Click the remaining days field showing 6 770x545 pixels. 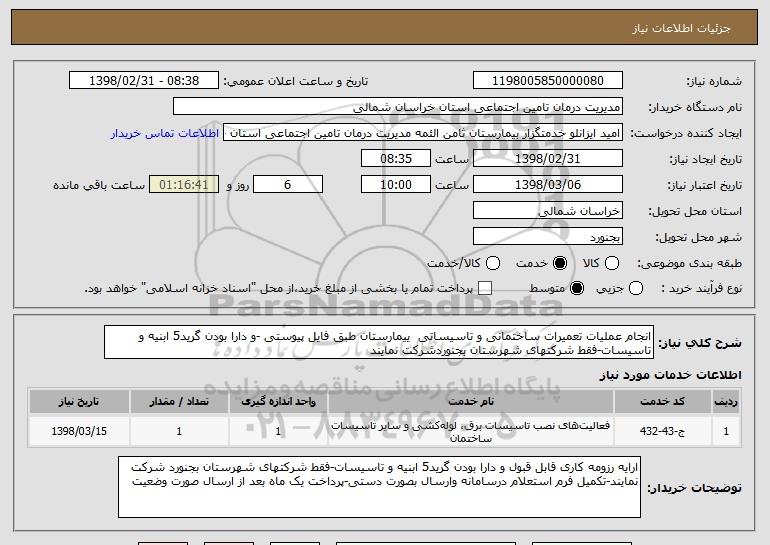288,185
